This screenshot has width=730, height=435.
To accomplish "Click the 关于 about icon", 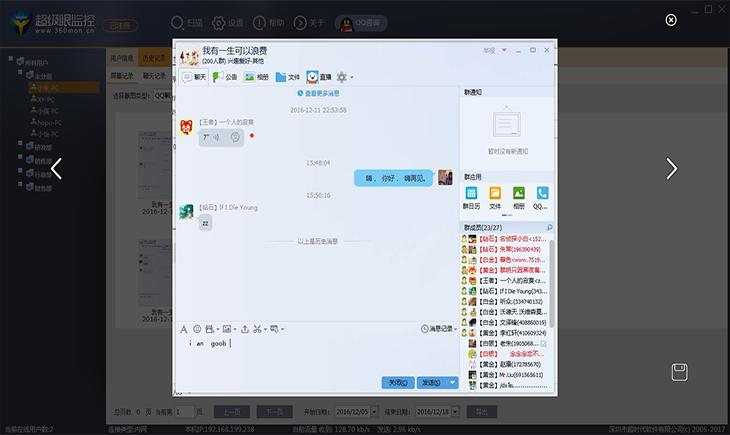I will pyautogui.click(x=299, y=22).
